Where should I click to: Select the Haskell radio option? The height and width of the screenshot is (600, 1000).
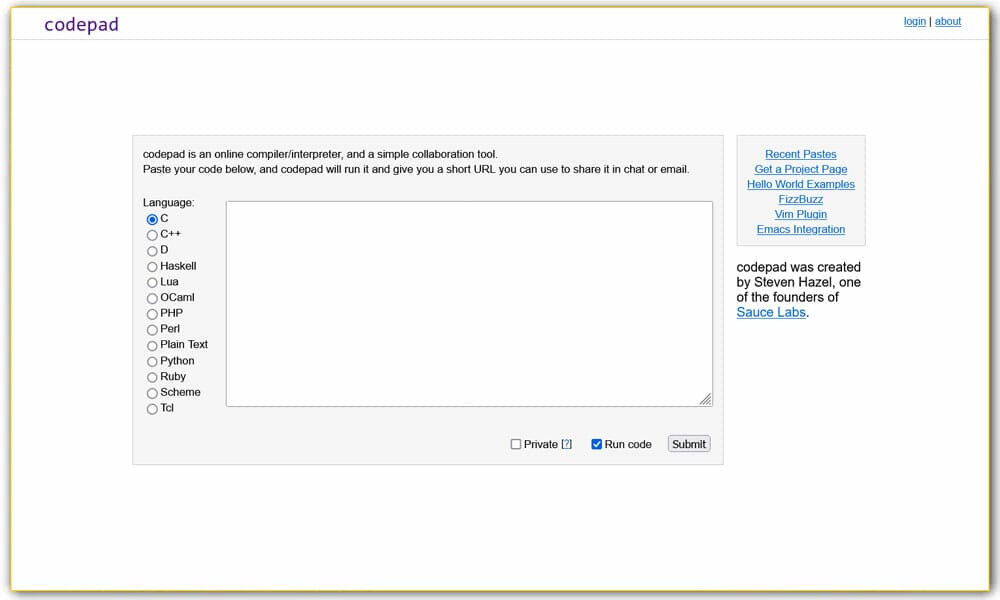pyautogui.click(x=152, y=267)
